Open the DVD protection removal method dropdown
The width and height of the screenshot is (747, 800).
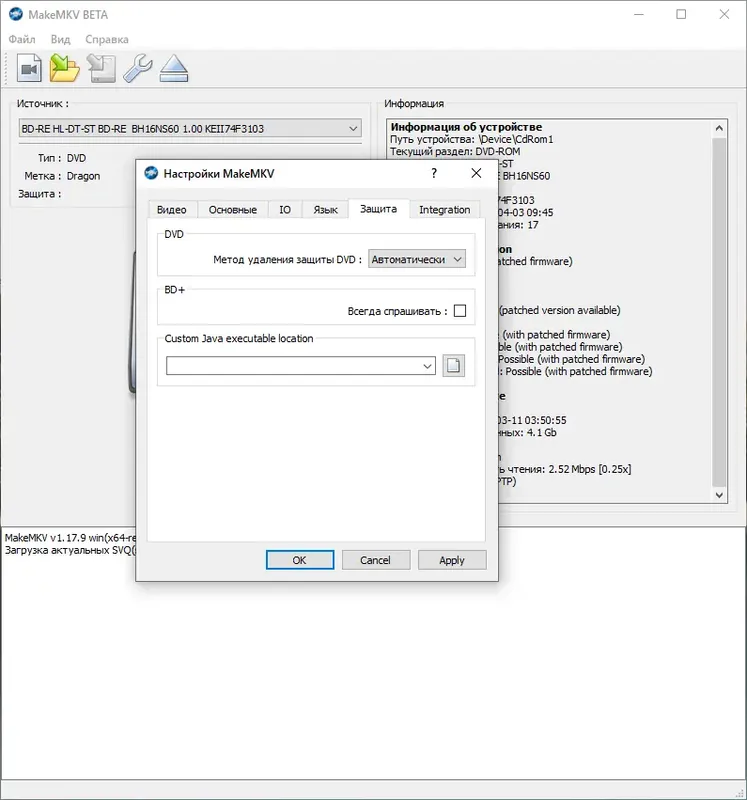(x=416, y=259)
